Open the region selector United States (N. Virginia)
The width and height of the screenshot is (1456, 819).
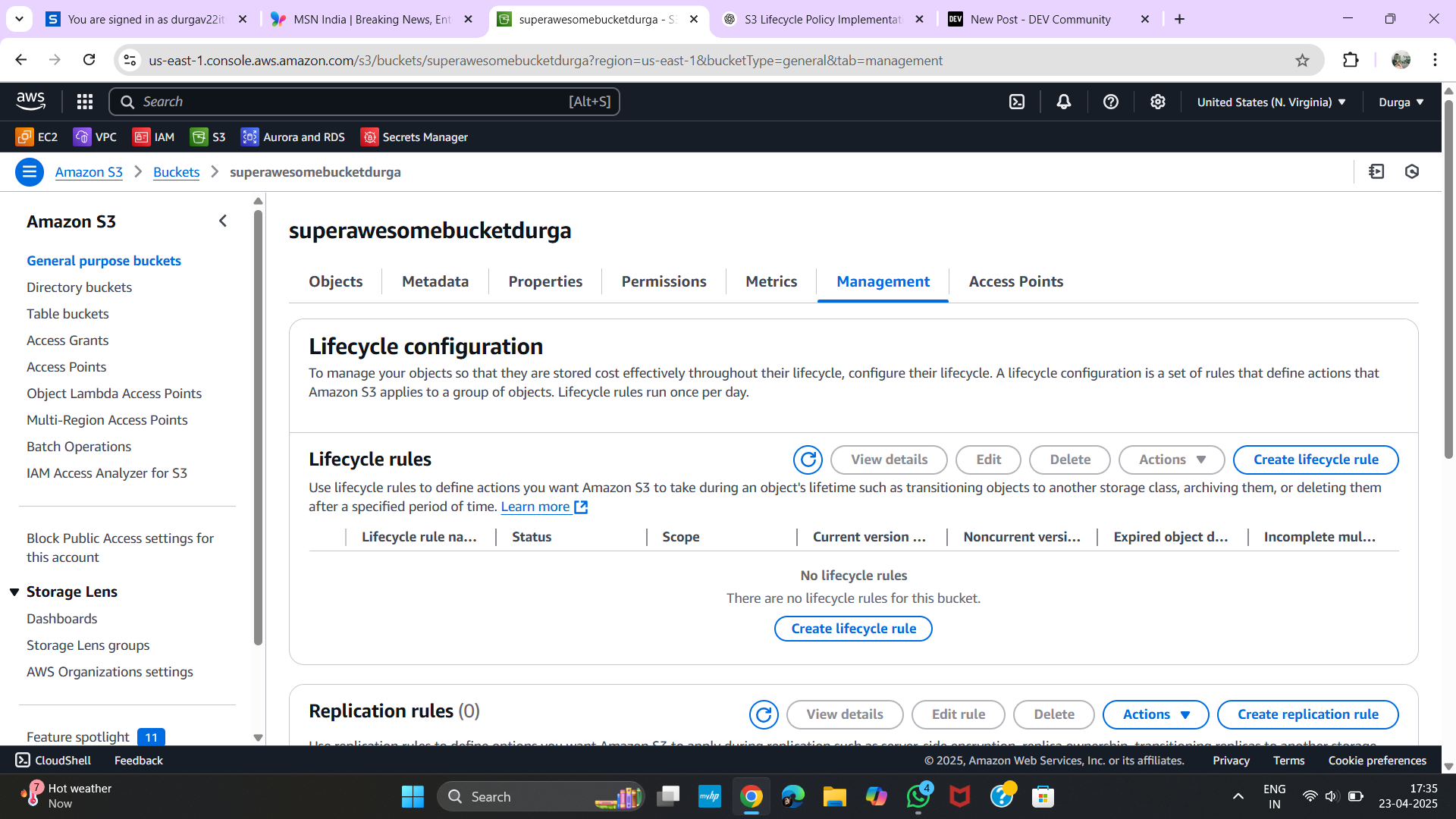(x=1272, y=102)
